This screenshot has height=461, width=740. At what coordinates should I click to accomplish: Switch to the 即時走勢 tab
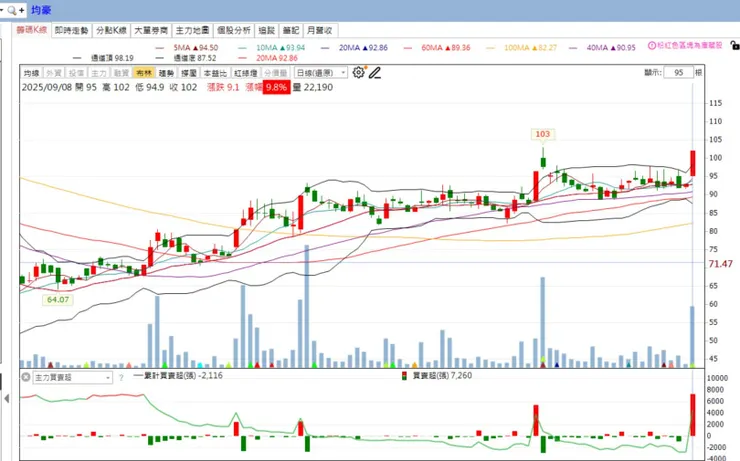pyautogui.click(x=71, y=30)
